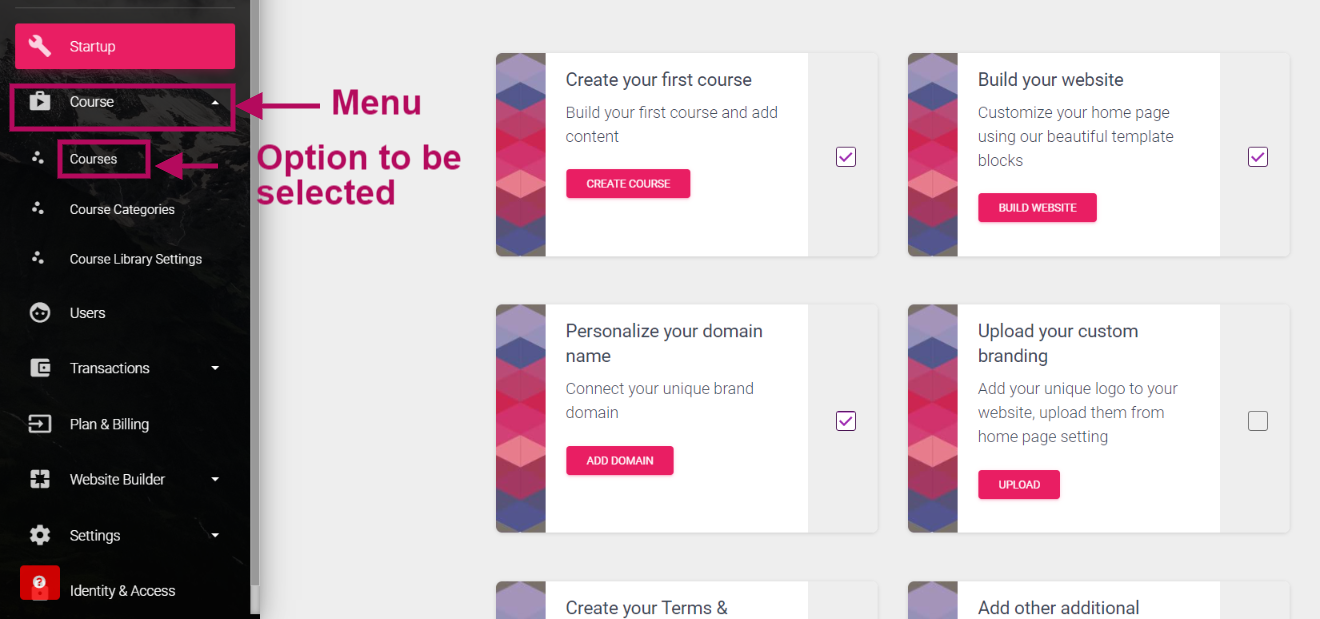Screen dimensions: 1320x619
Task: Open Course Categories menu item
Action: pyautogui.click(x=122, y=209)
